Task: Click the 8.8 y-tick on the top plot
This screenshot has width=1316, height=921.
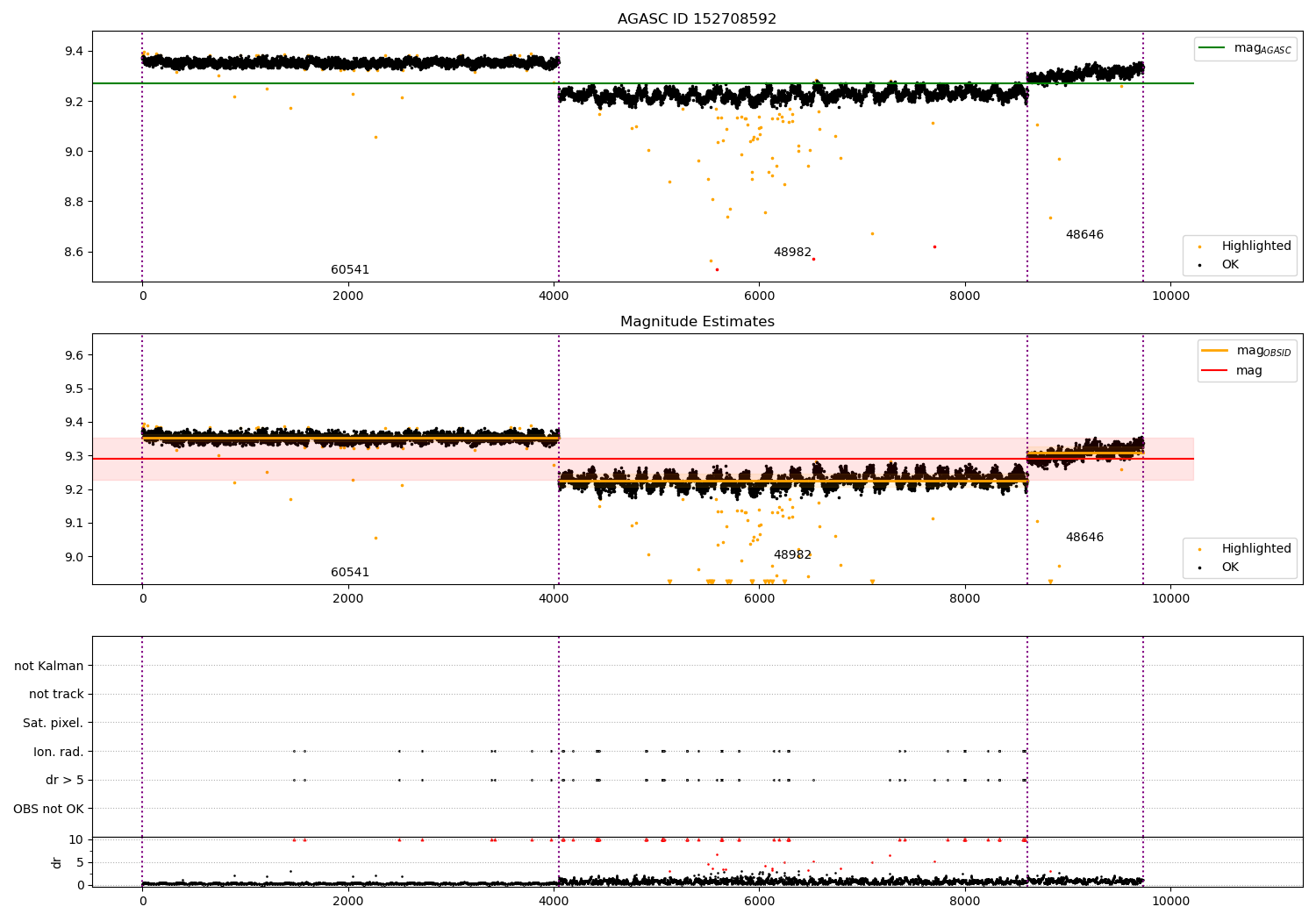Action: pyautogui.click(x=74, y=202)
